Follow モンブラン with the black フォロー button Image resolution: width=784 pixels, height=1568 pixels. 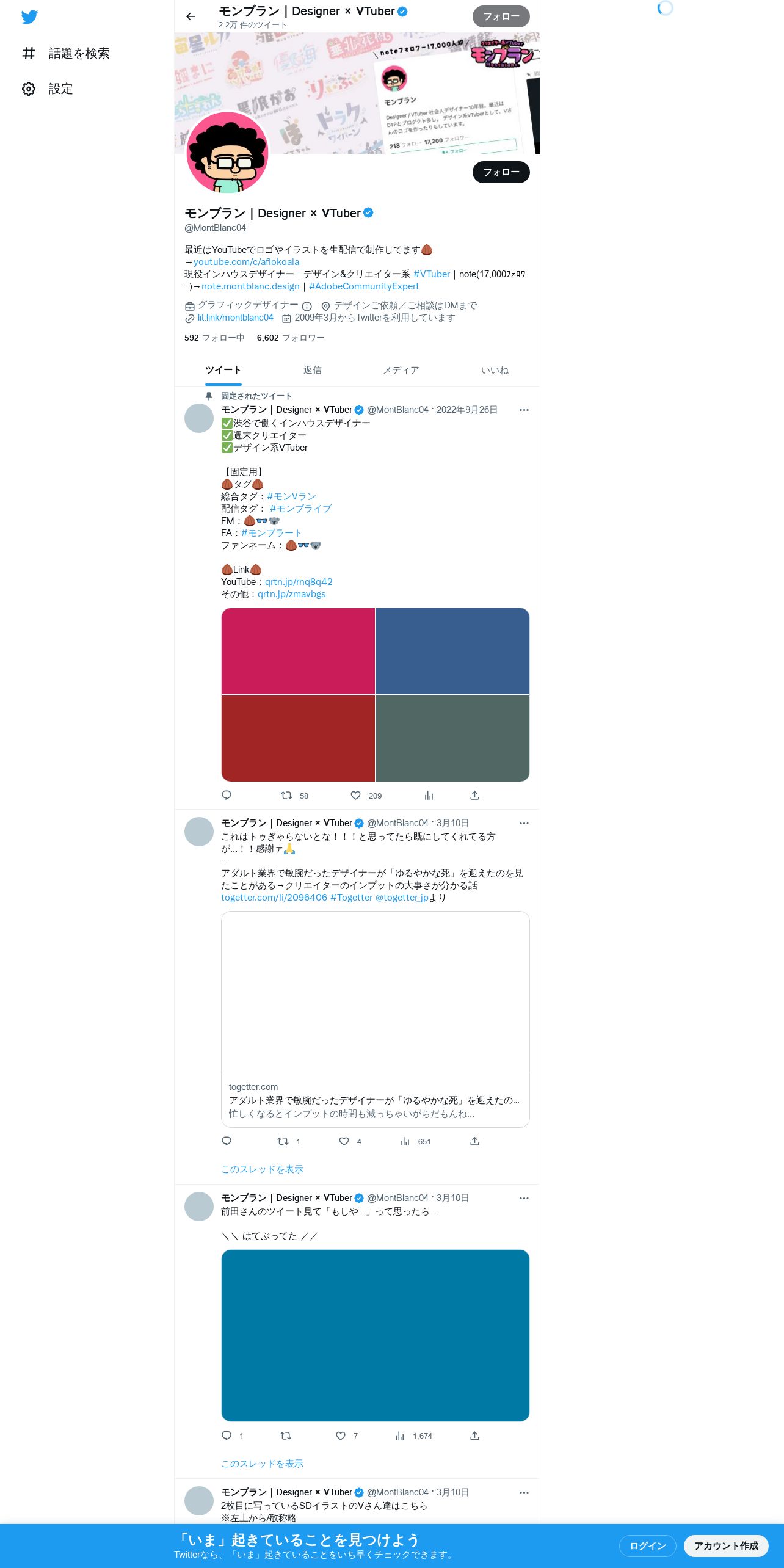pos(501,172)
